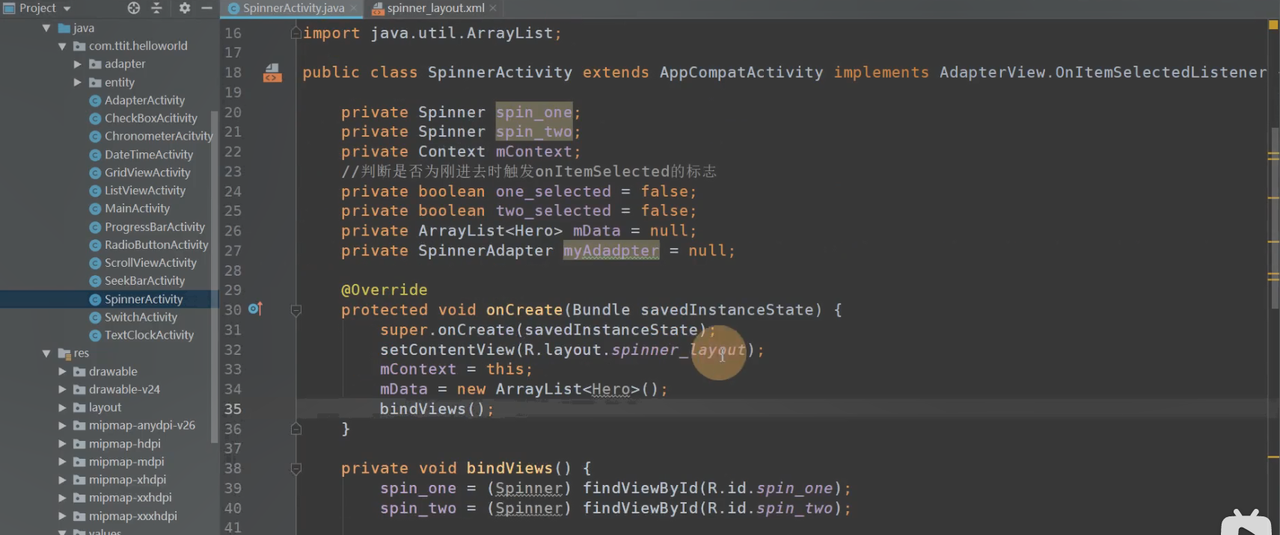Expand the adapter package

point(78,64)
